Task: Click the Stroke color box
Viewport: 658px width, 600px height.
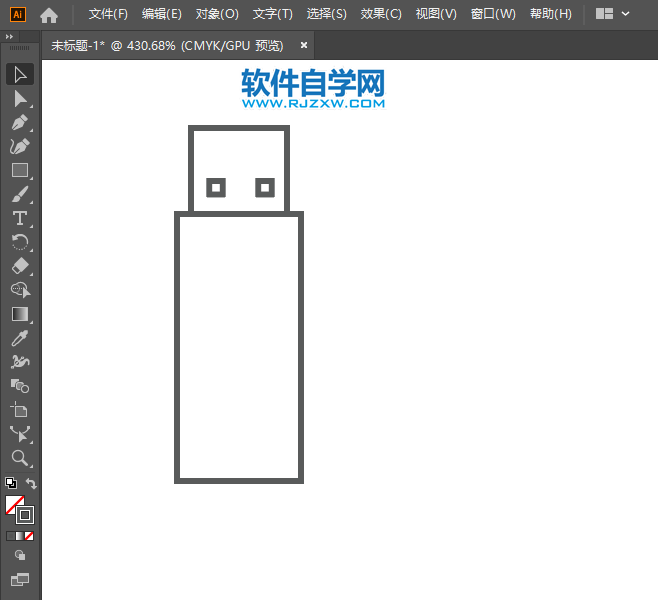Action: tap(25, 515)
